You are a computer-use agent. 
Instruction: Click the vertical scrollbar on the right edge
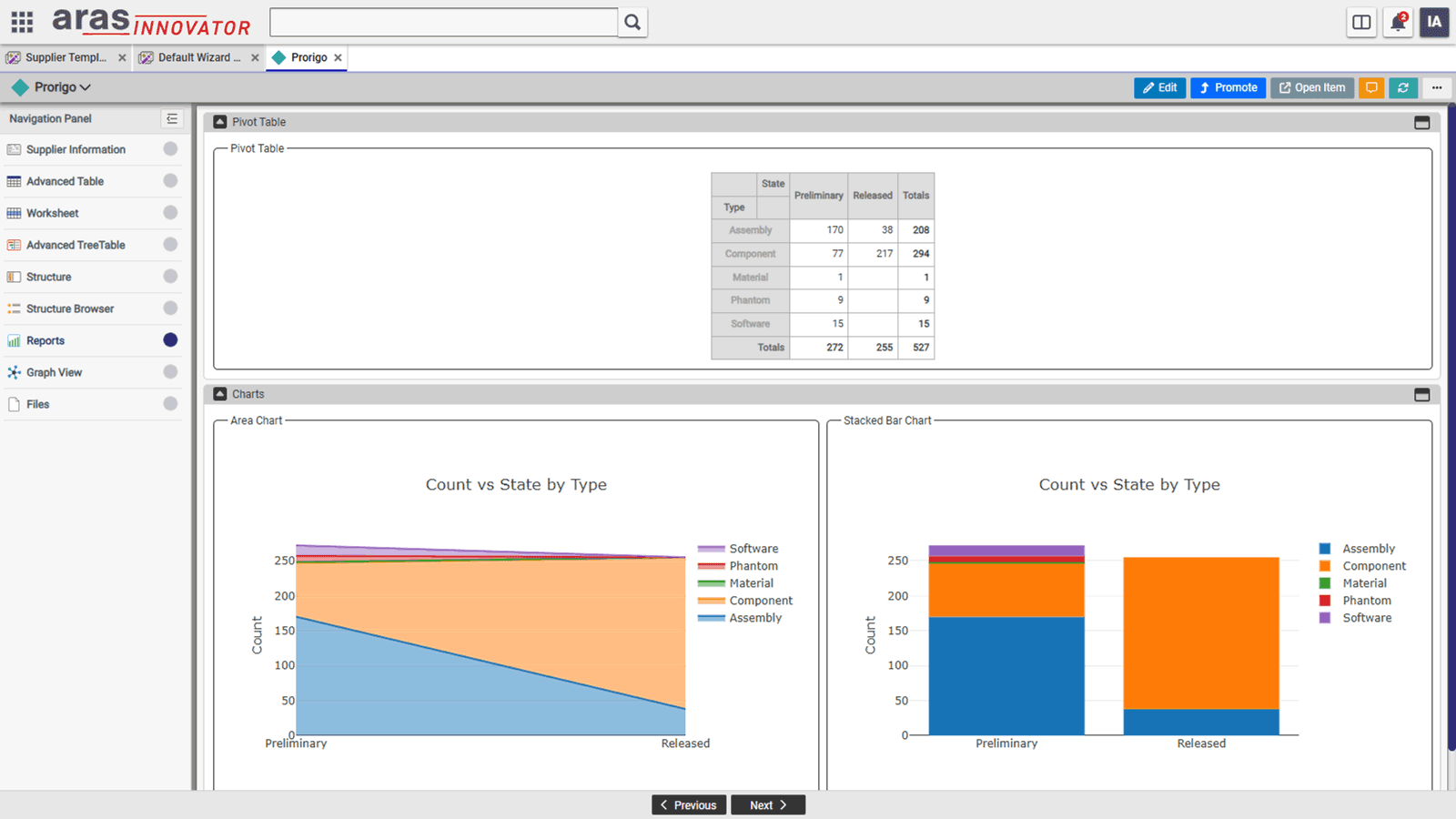(1451, 428)
